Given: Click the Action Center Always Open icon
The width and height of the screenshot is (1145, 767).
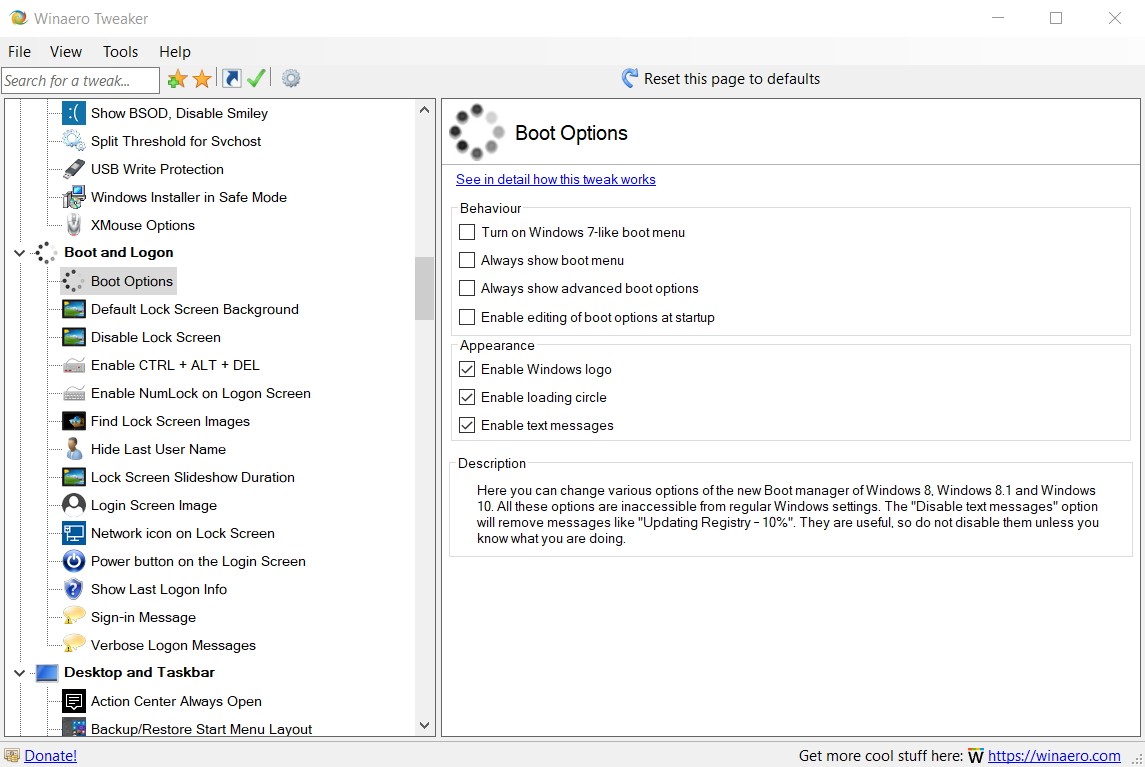Looking at the screenshot, I should (x=74, y=701).
